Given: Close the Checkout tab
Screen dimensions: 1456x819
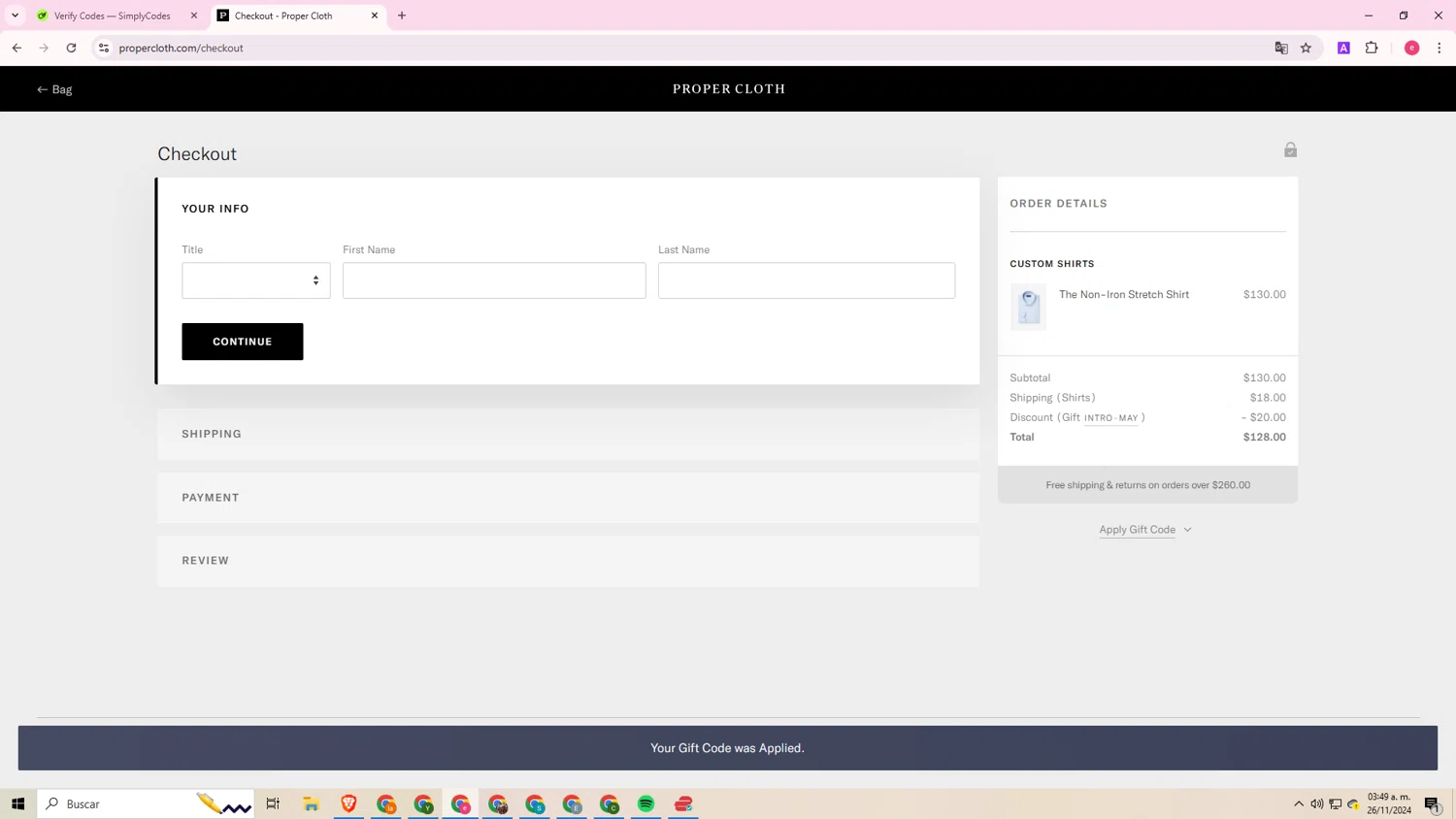Looking at the screenshot, I should point(375,16).
